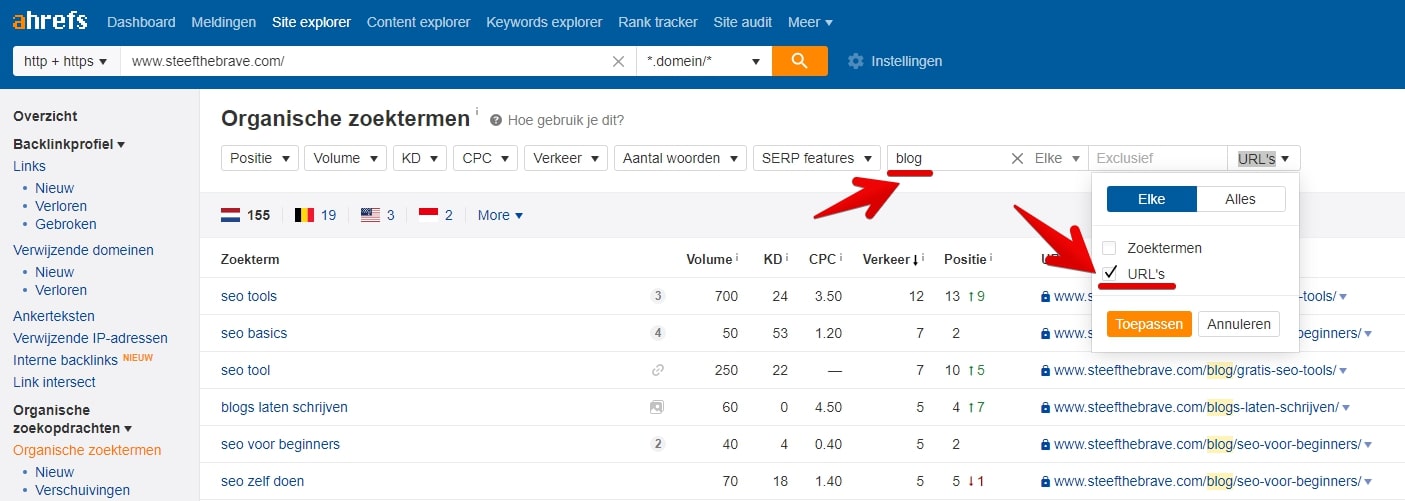Image resolution: width=1405 pixels, height=501 pixels.
Task: Click the Instellingen gear icon
Action: pos(855,61)
